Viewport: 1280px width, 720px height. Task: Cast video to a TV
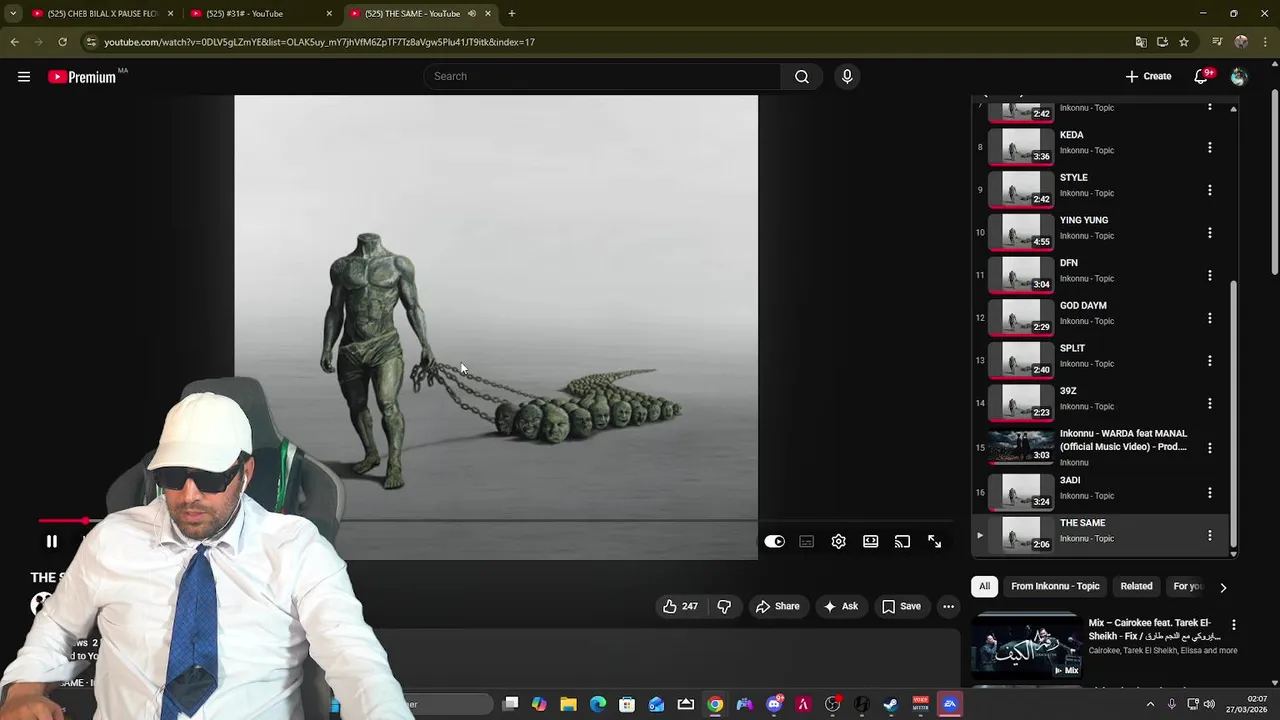tap(903, 541)
